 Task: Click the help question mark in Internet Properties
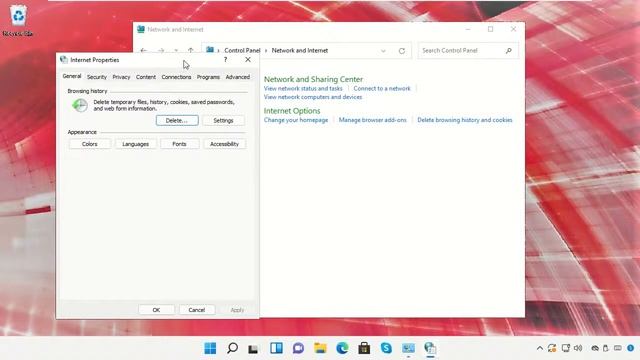(x=225, y=60)
